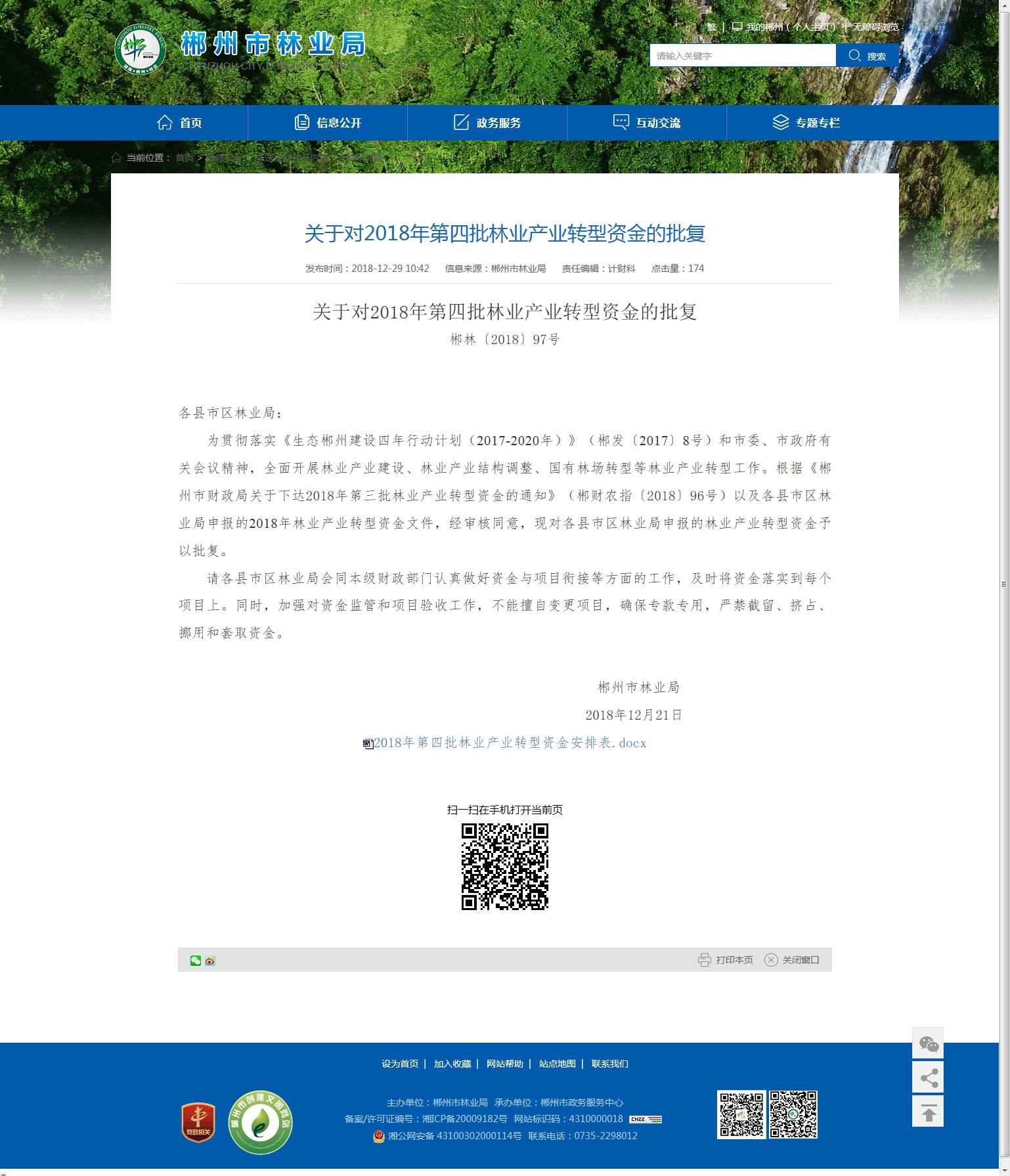The width and height of the screenshot is (1010, 1176).
Task: Click the date 2018年12月21日 text
Action: click(x=634, y=715)
